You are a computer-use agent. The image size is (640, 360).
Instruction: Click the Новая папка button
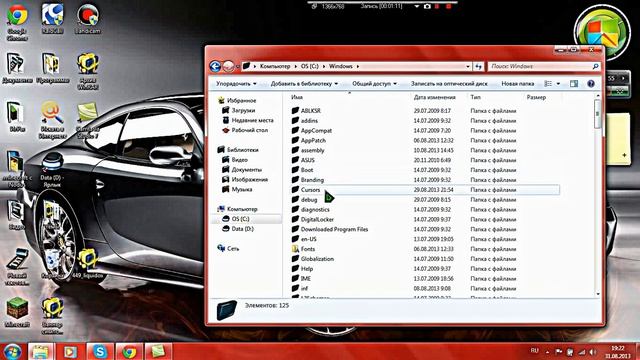point(518,84)
